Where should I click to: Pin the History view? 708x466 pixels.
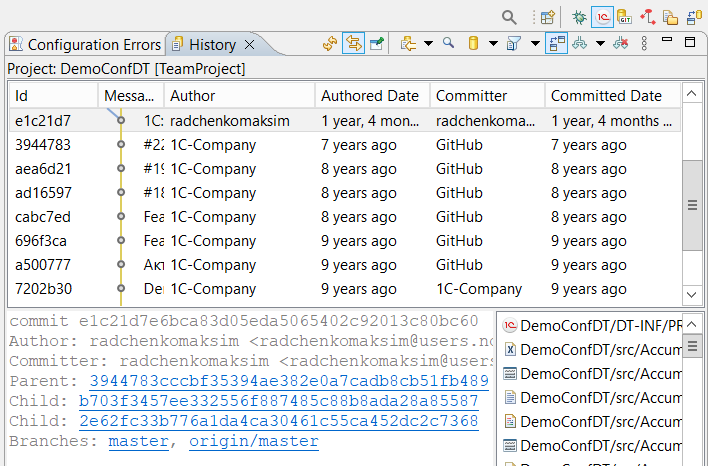point(376,44)
